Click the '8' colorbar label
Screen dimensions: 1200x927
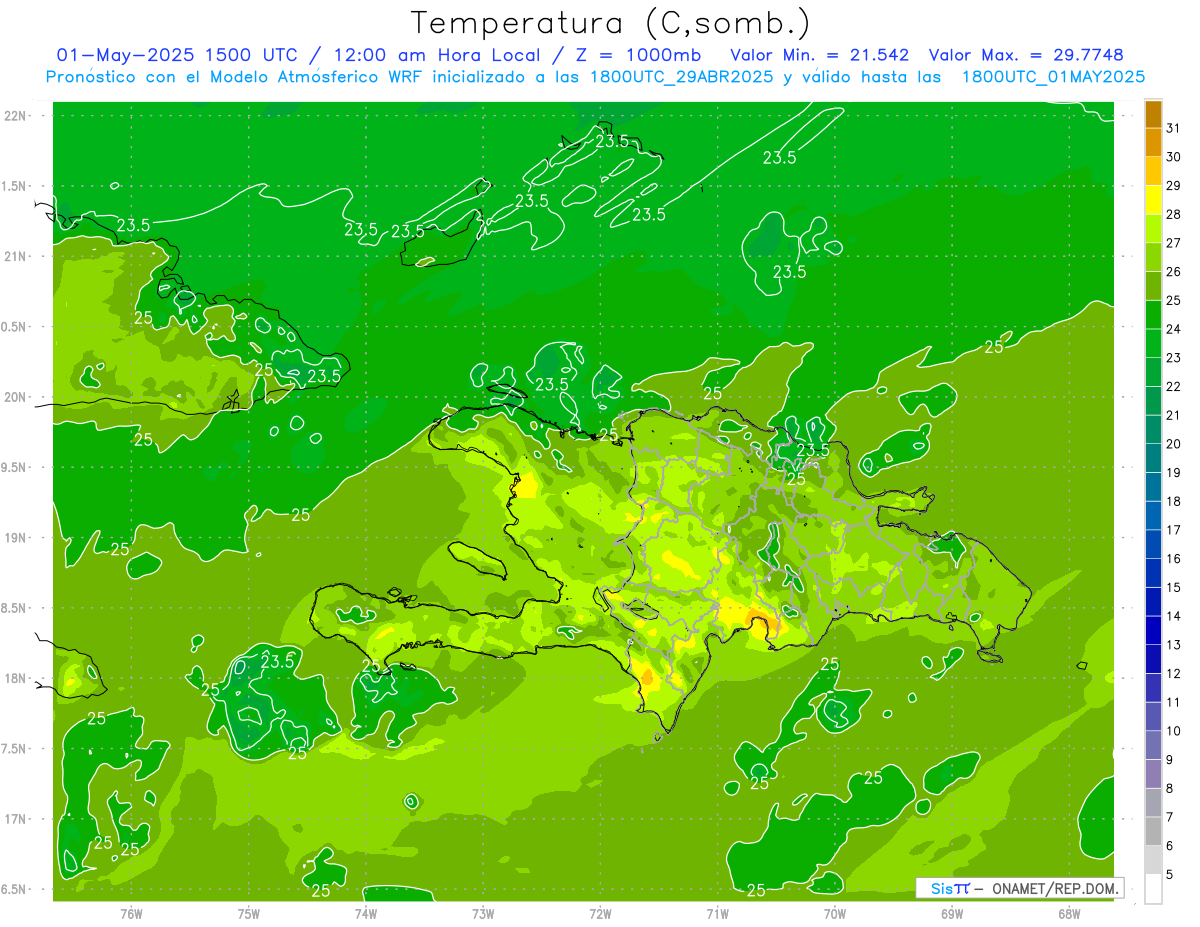tap(1170, 788)
